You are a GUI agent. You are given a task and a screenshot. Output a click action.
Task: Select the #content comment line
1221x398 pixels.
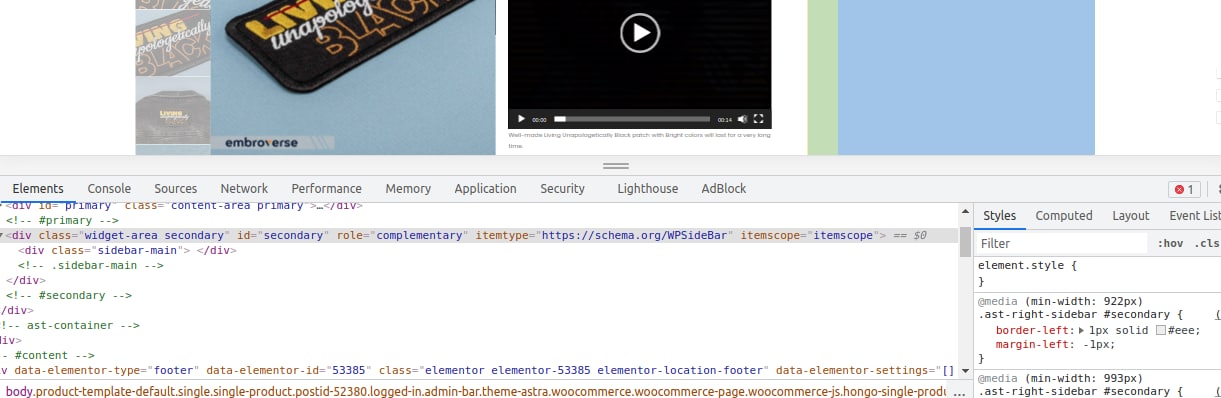point(47,355)
